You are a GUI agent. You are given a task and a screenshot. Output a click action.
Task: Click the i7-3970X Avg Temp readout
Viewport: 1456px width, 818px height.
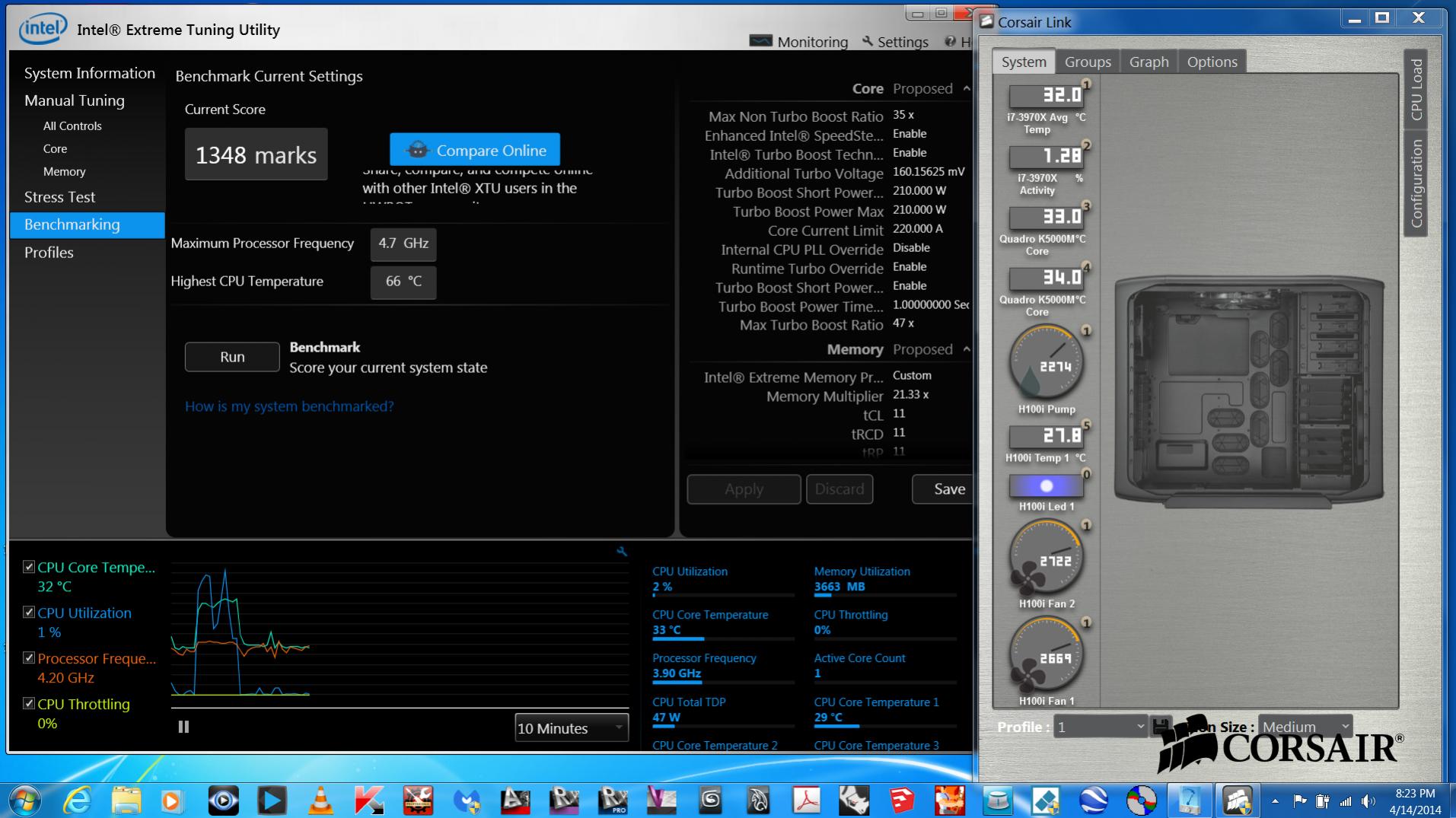coord(1047,96)
